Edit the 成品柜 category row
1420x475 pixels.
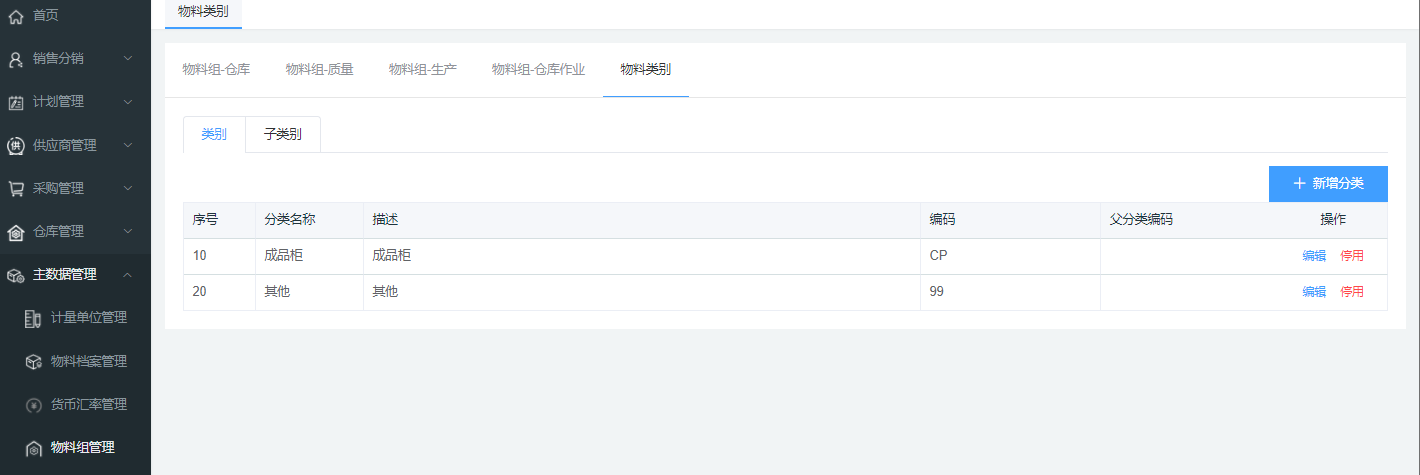coord(1314,256)
